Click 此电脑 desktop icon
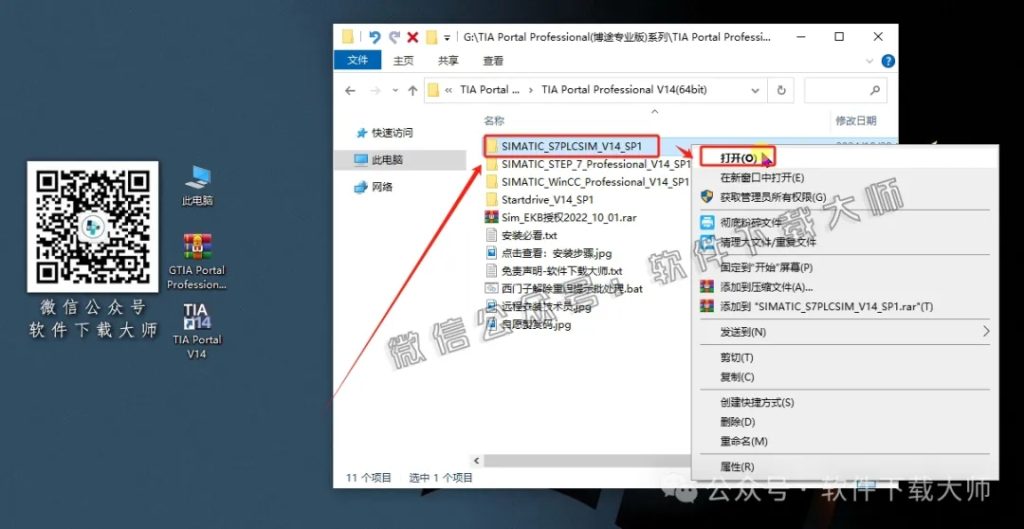Screen dimensions: 1024x529 tap(197, 185)
